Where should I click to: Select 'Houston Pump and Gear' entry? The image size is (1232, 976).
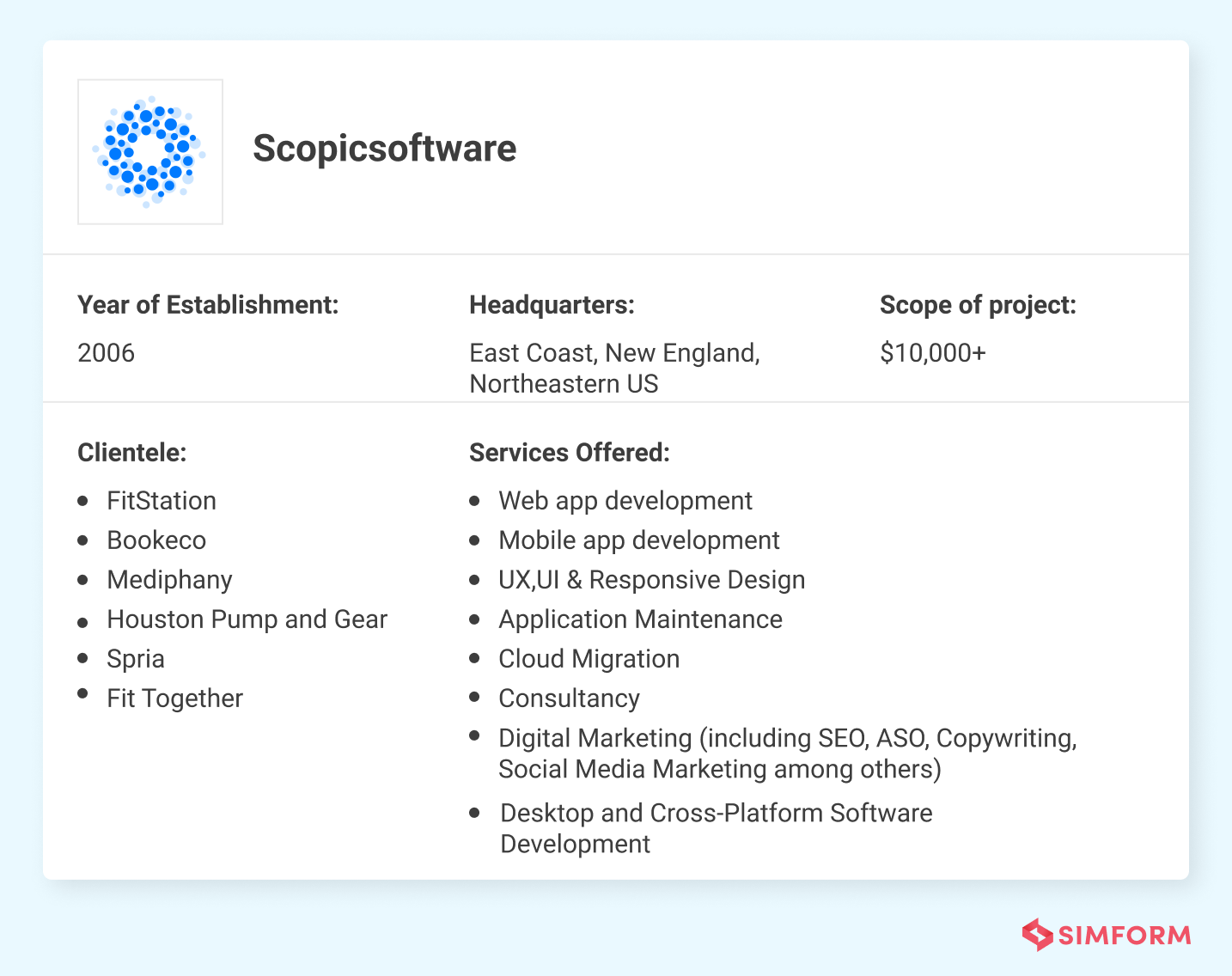(x=247, y=619)
